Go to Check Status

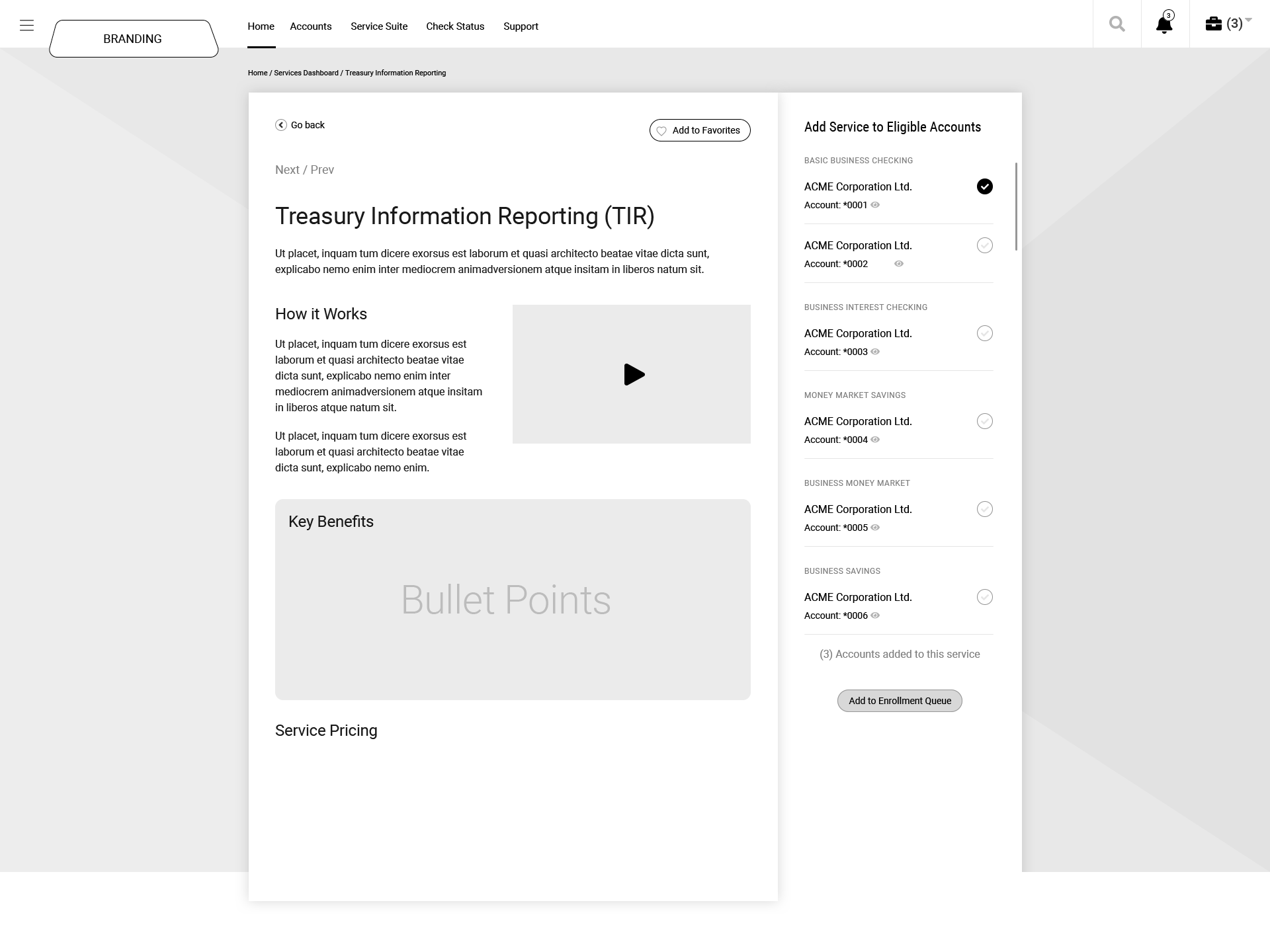pyautogui.click(x=455, y=26)
